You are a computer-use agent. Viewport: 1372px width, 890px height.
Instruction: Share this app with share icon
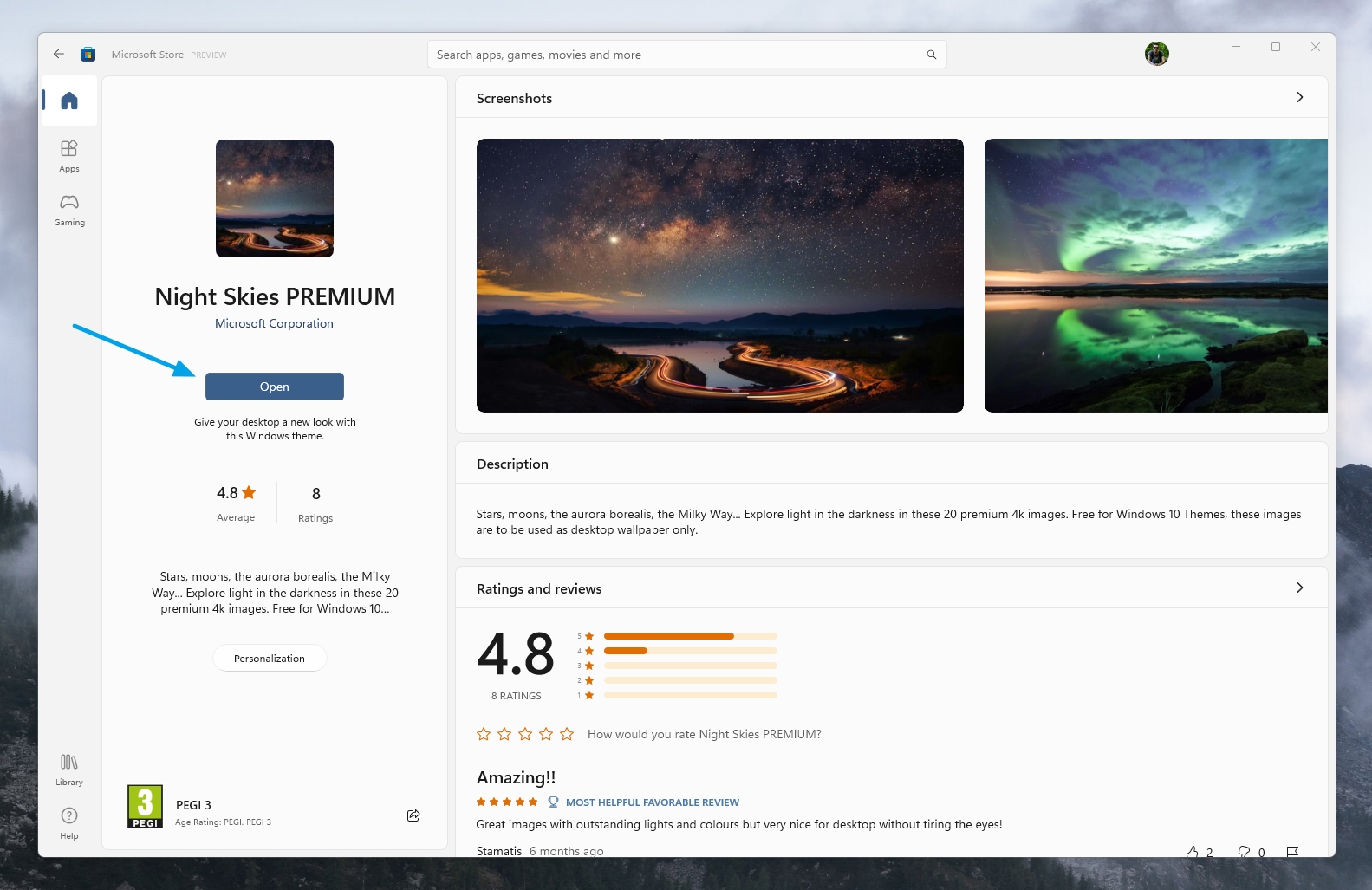(413, 815)
